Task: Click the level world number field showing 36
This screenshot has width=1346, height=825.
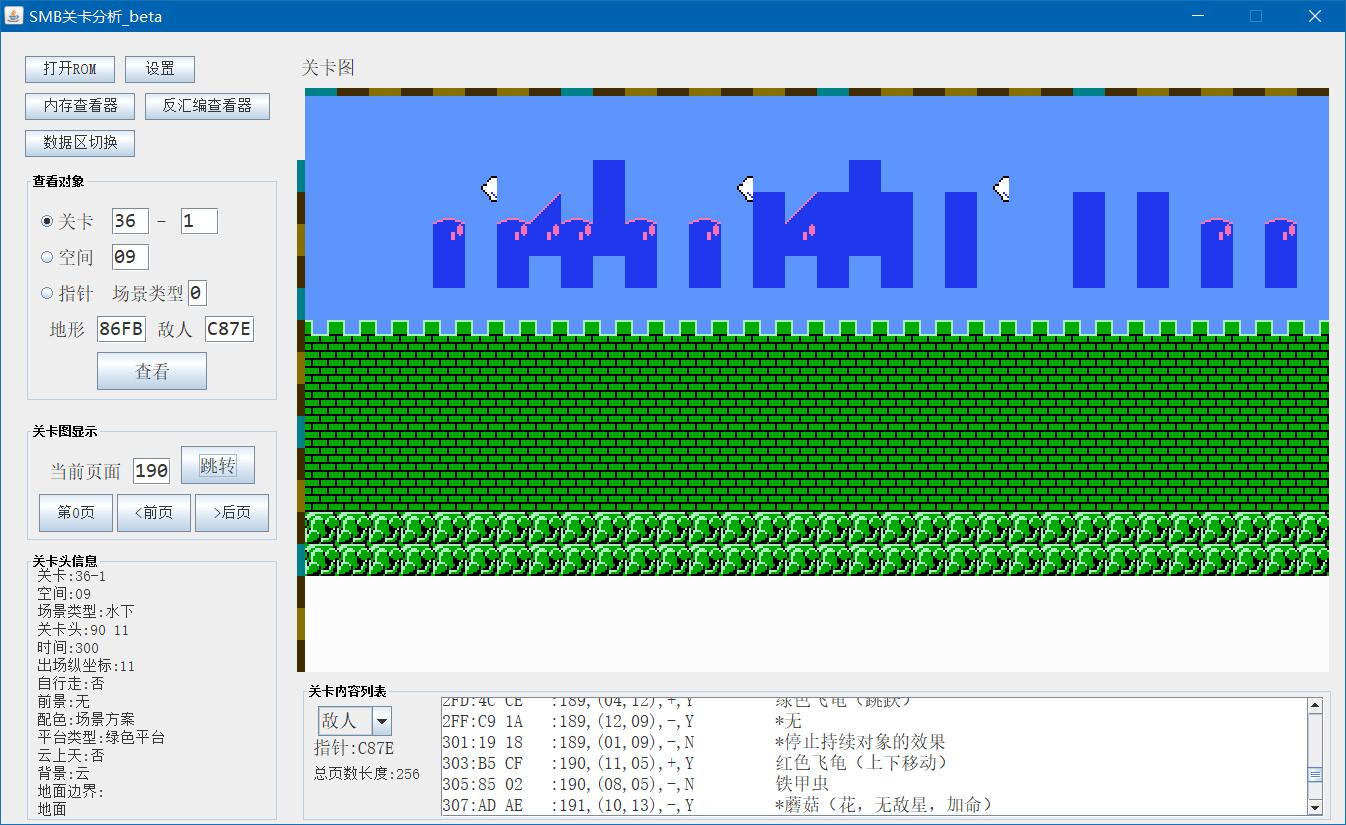Action: (x=130, y=221)
